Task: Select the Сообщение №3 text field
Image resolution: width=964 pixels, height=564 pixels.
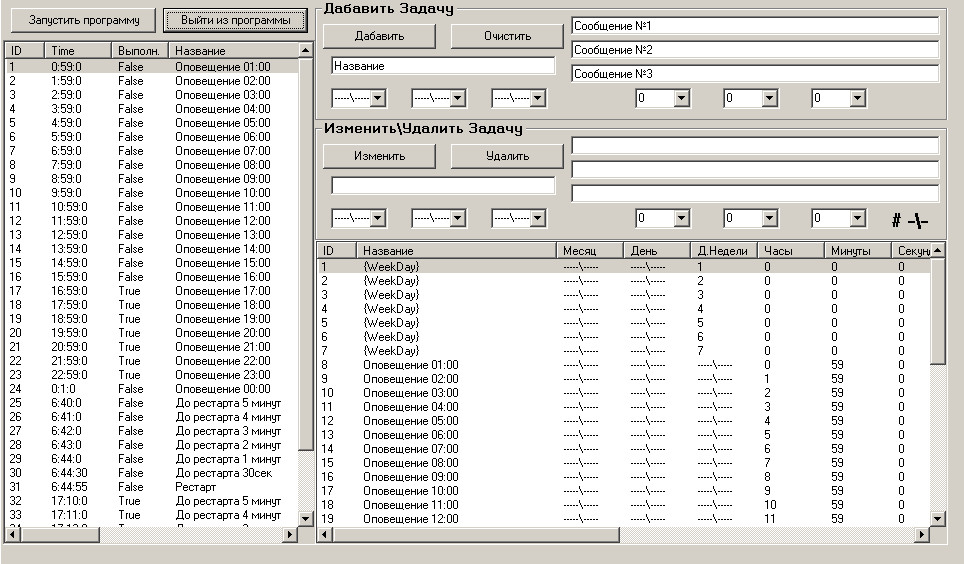Action: pos(755,73)
